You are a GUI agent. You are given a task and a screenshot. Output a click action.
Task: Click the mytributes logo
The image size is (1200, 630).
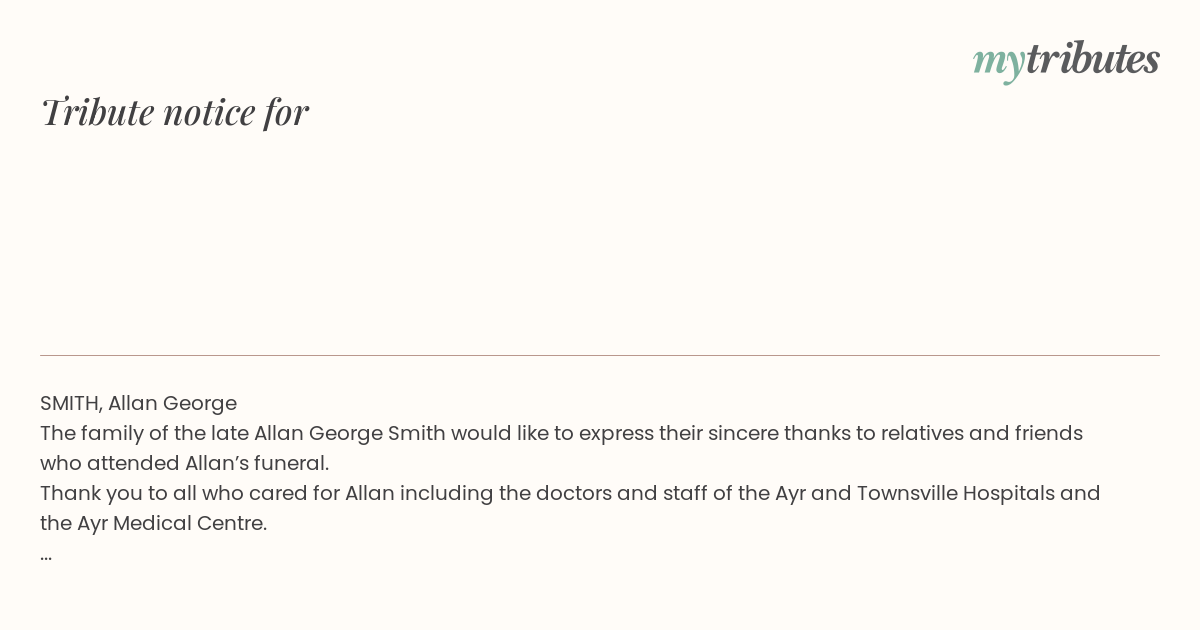tap(1066, 60)
